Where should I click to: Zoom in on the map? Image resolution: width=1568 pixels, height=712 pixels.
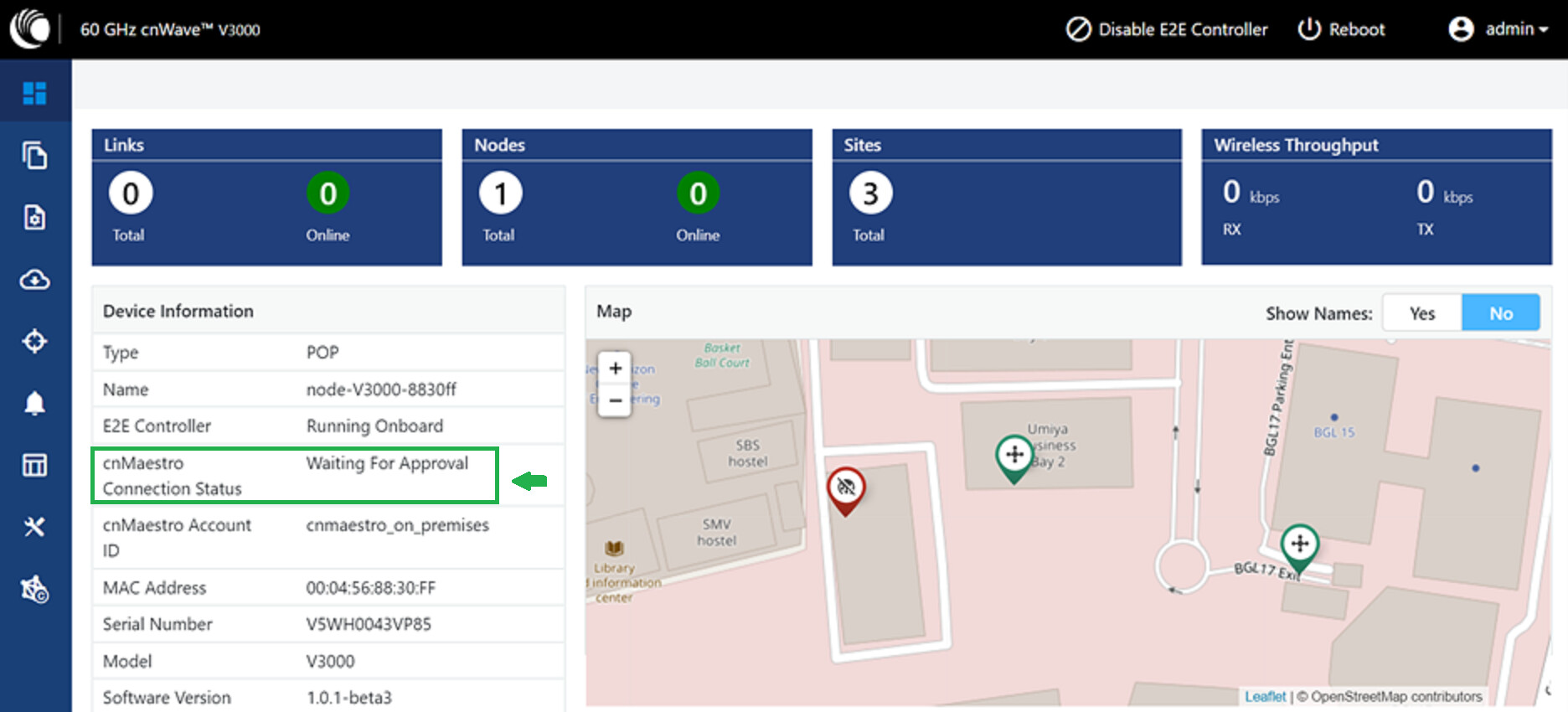pos(616,368)
